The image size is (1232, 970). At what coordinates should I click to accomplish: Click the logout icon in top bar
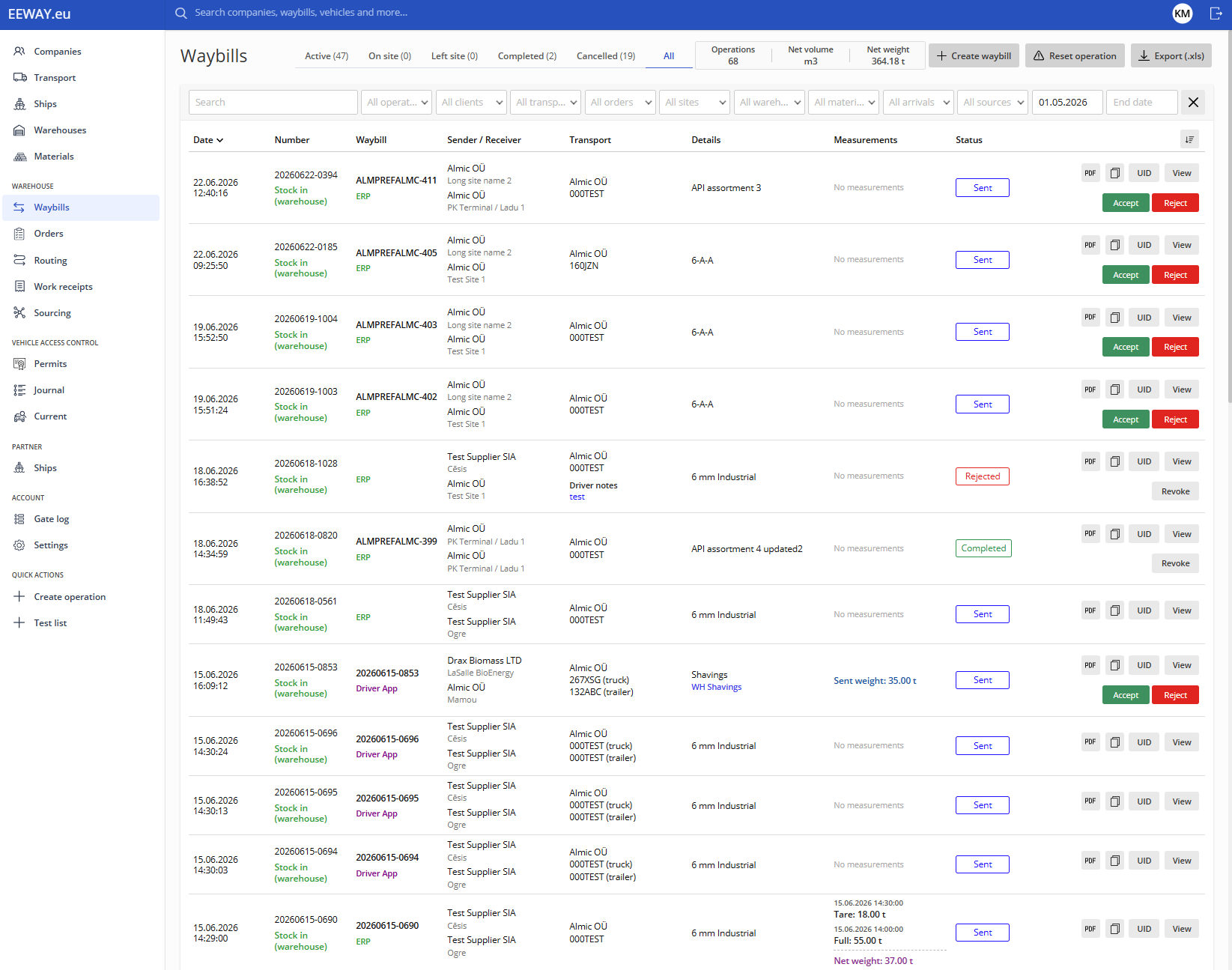click(x=1216, y=13)
